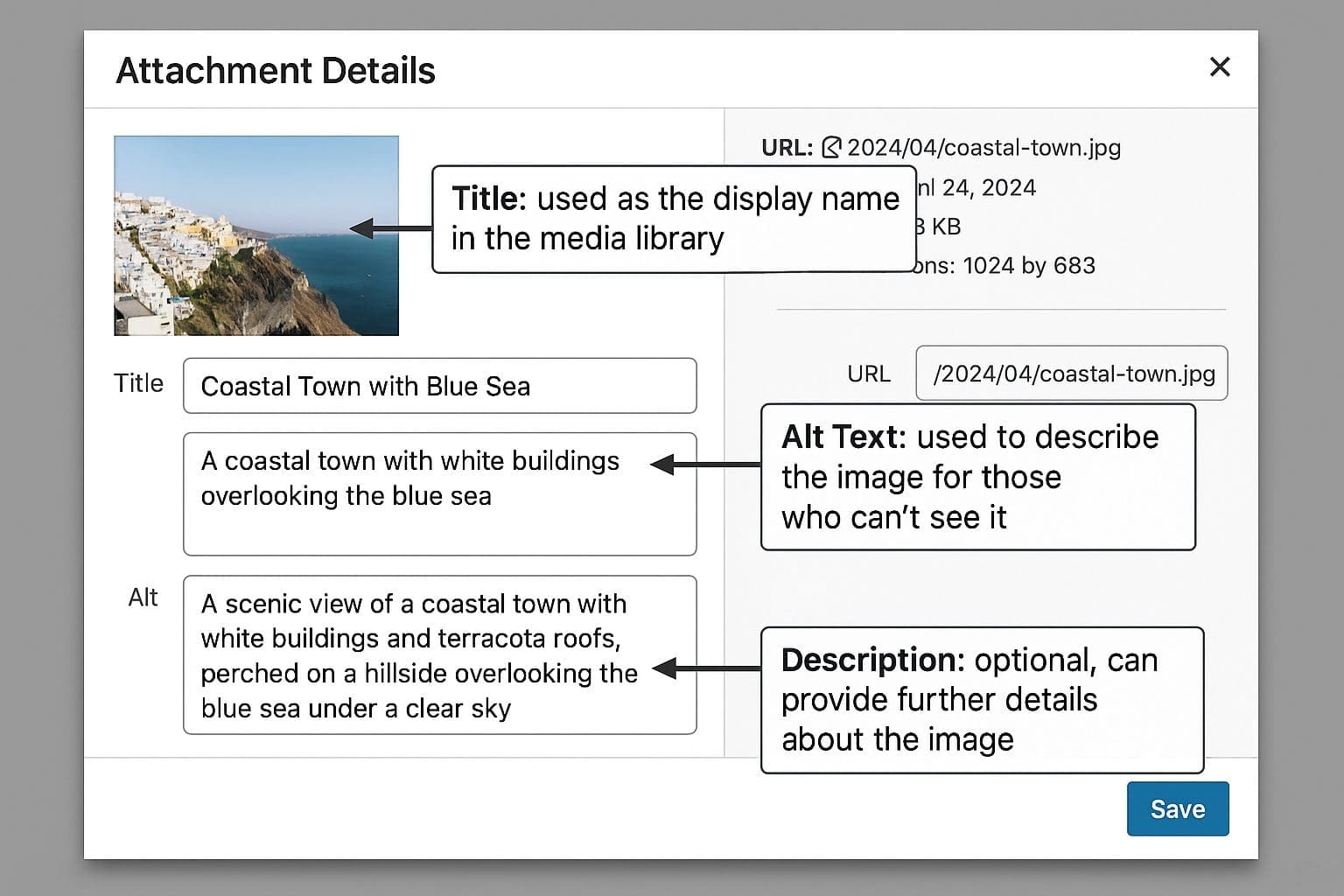The image size is (1344, 896).
Task: Click the 'Title: used as the display name' callout
Action: pos(674,219)
